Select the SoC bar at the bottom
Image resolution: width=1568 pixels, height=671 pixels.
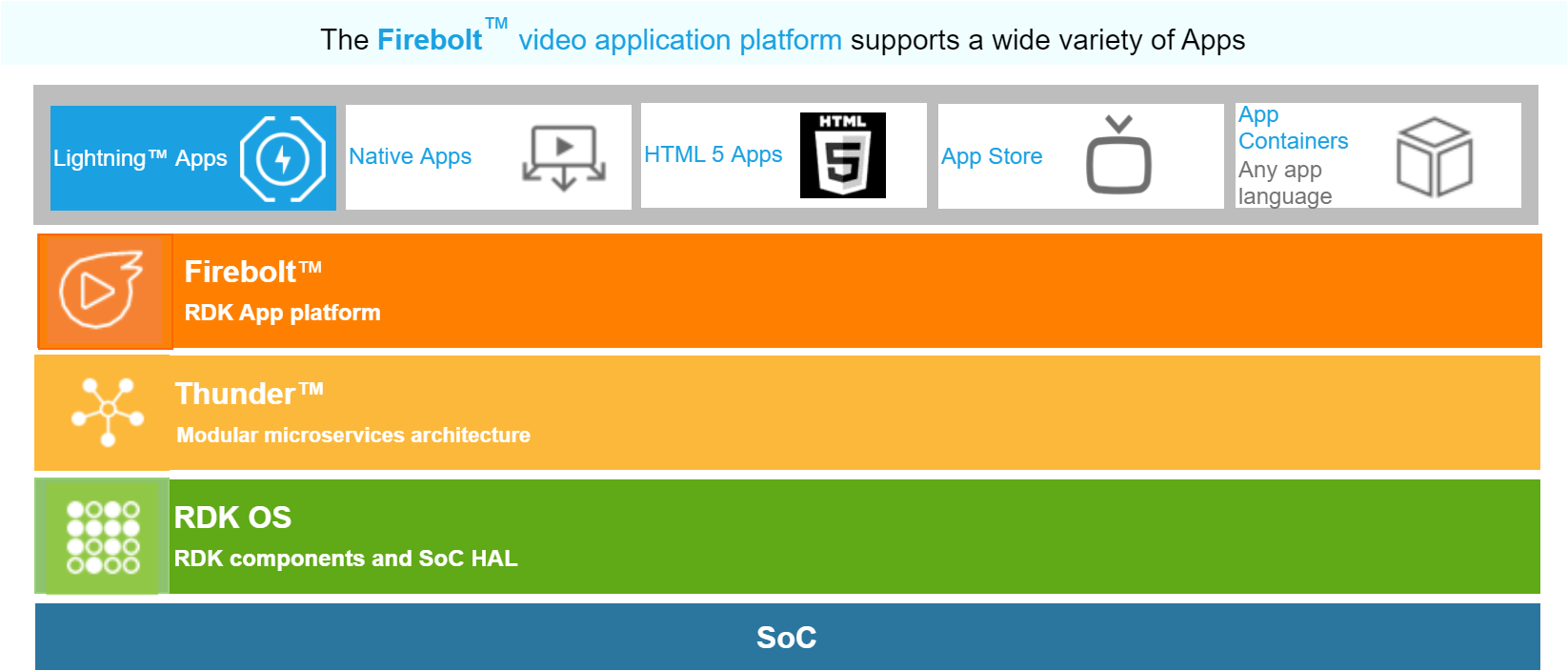787,637
